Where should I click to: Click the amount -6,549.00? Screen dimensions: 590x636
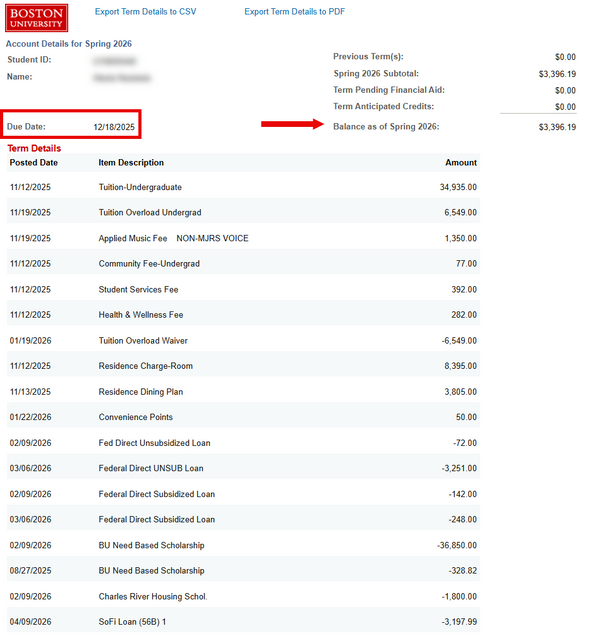[x=459, y=341]
